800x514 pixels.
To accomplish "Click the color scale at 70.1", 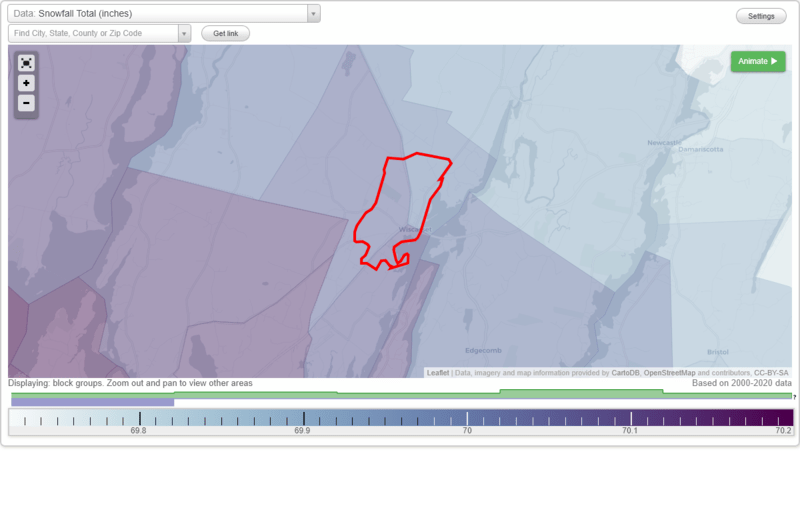I will (631, 419).
